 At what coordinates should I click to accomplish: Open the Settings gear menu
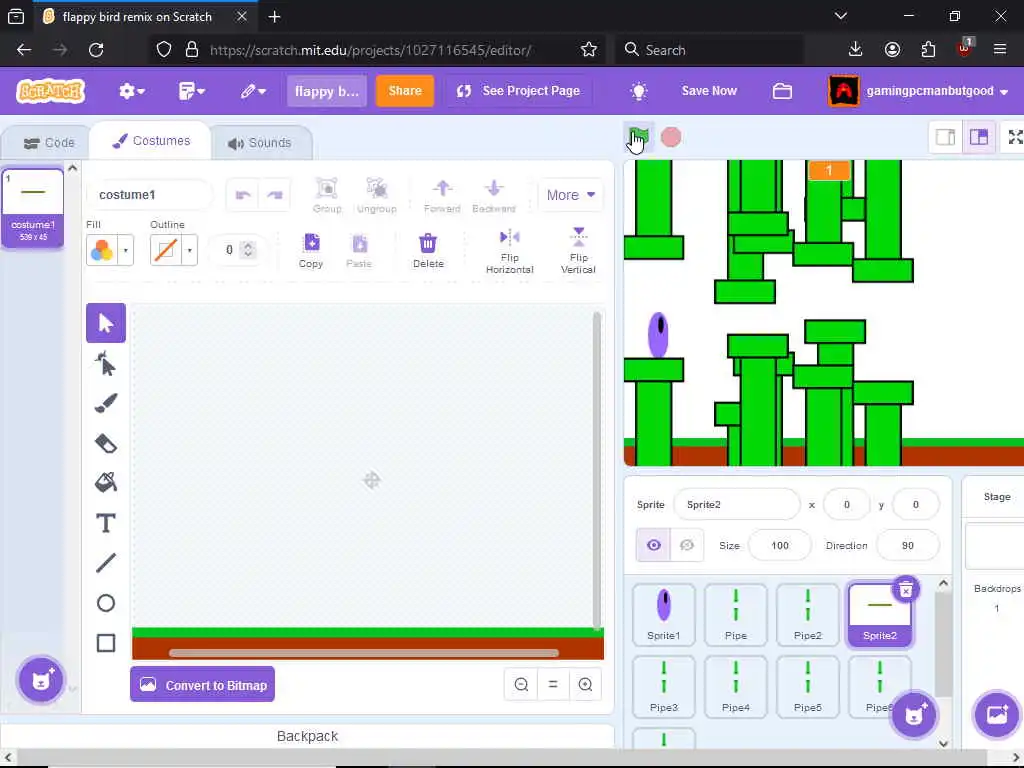[x=132, y=91]
